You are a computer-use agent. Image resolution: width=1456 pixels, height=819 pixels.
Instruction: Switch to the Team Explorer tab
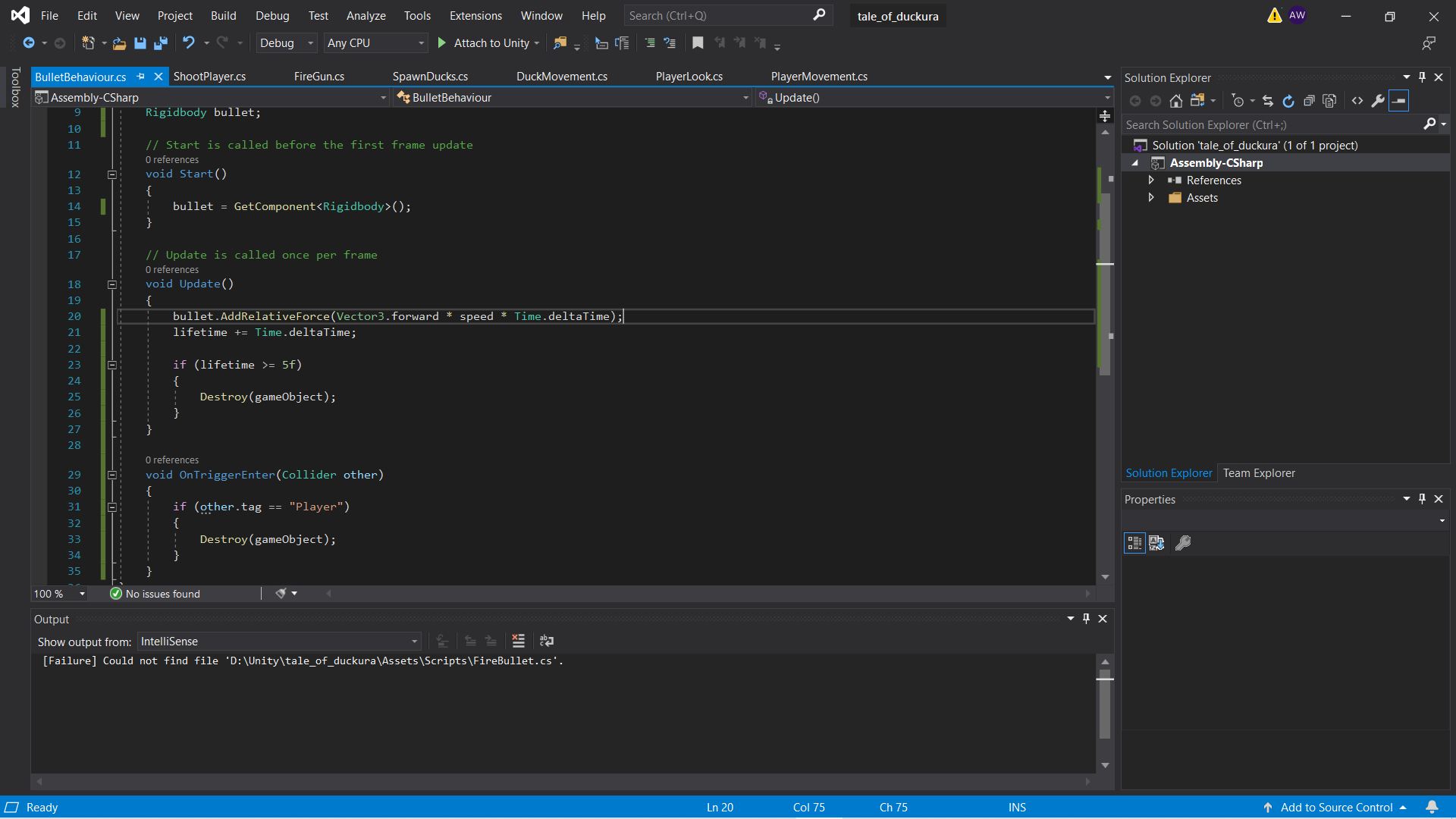(x=1259, y=473)
